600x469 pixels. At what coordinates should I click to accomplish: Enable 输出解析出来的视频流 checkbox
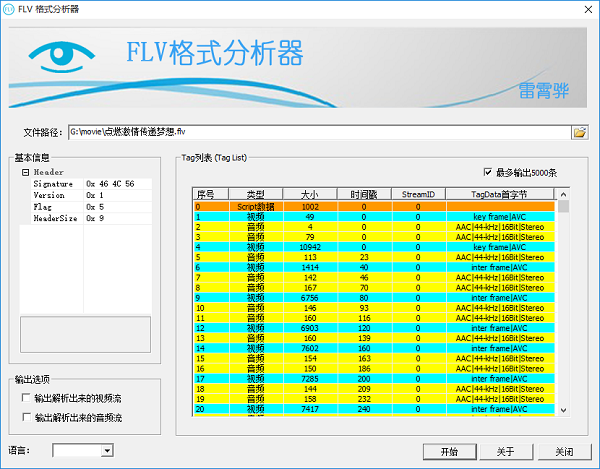pos(25,398)
